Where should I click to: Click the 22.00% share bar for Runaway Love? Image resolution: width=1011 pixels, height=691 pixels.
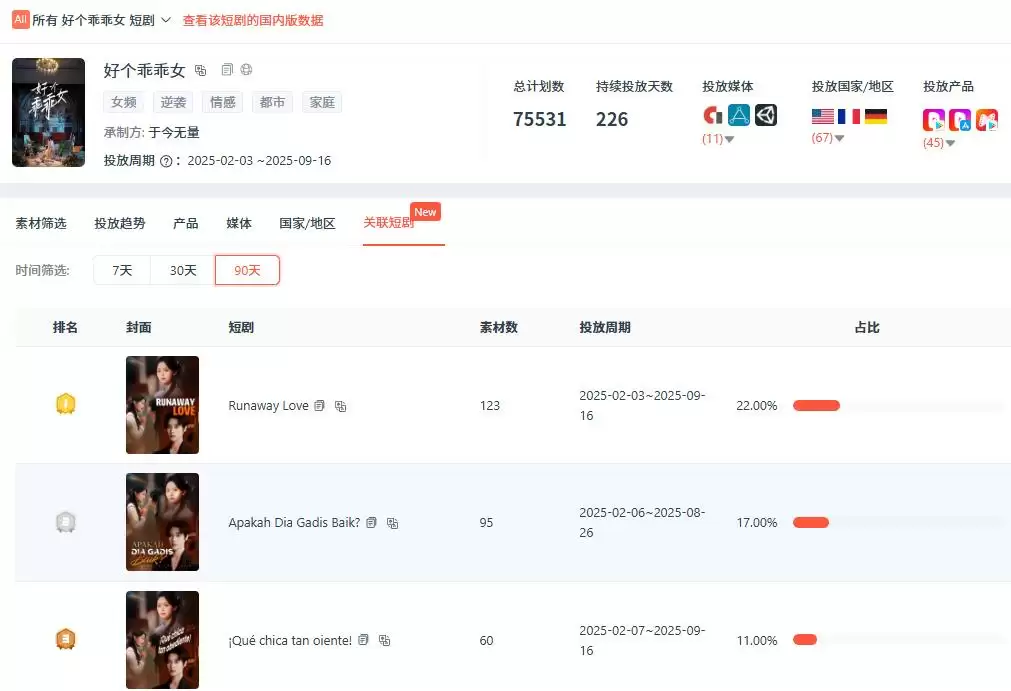point(816,406)
